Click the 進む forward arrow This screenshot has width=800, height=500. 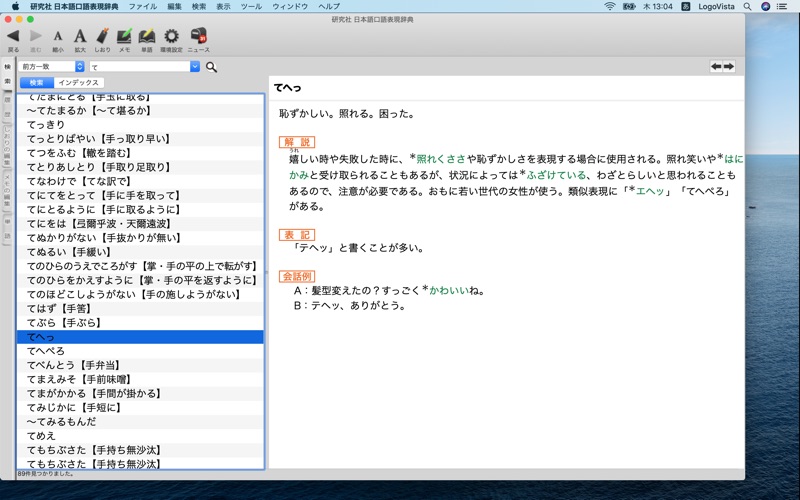click(36, 36)
